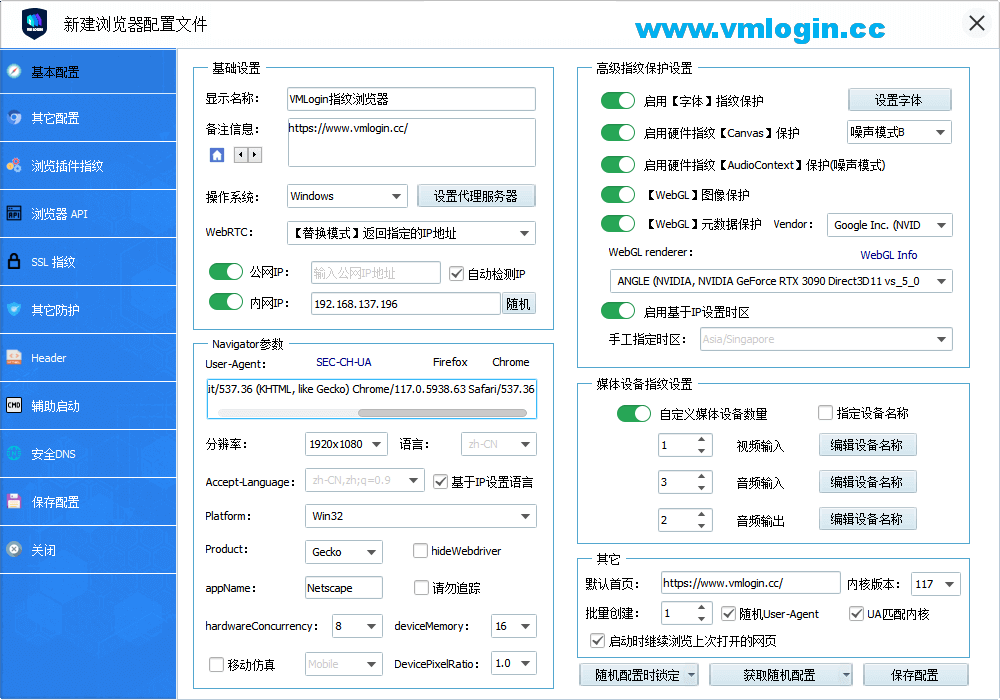Open Product Gecko dropdown
Viewport: 1000px width, 700px height.
[x=344, y=552]
